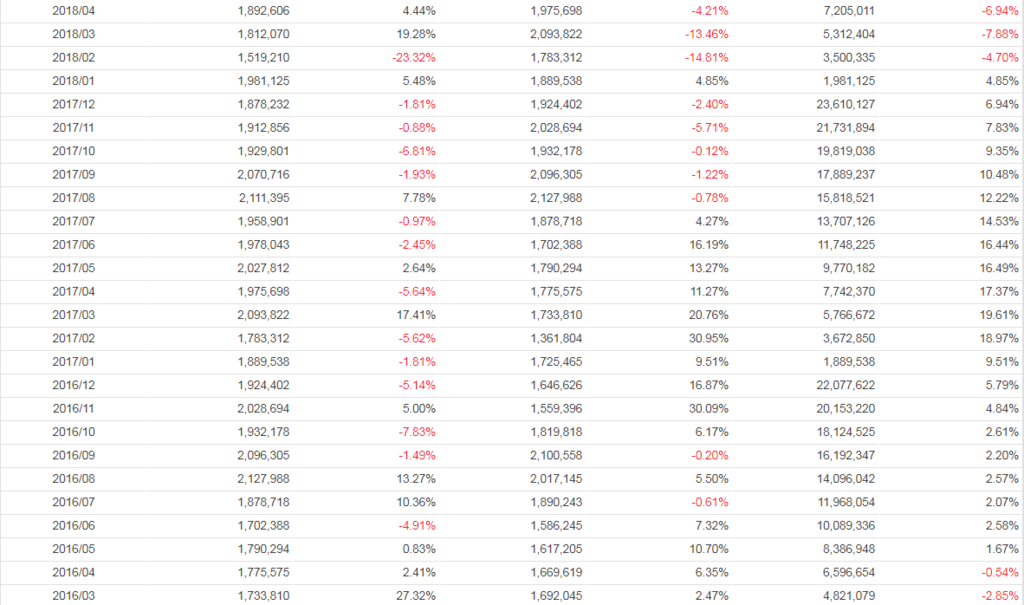Click the 2017/10 date cell
The image size is (1024, 605).
(x=72, y=151)
